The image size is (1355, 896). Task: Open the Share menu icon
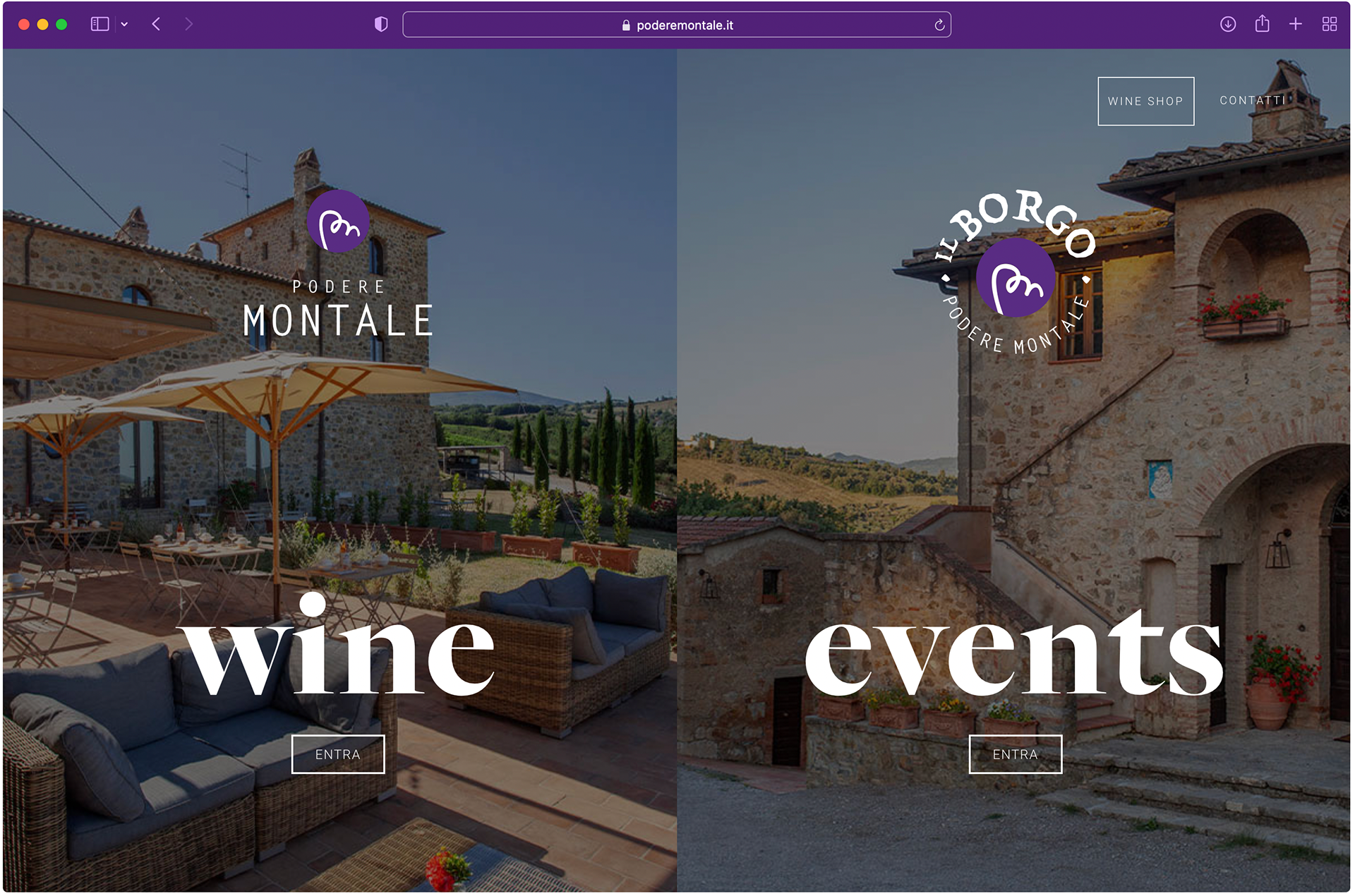[1263, 24]
